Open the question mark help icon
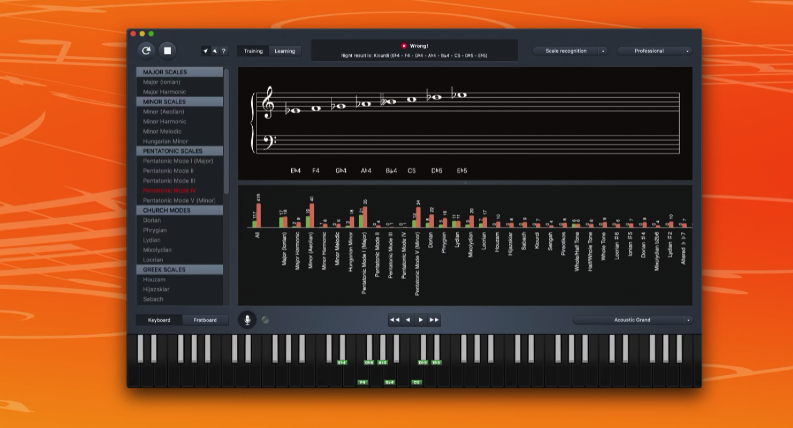793x428 pixels. (x=224, y=51)
